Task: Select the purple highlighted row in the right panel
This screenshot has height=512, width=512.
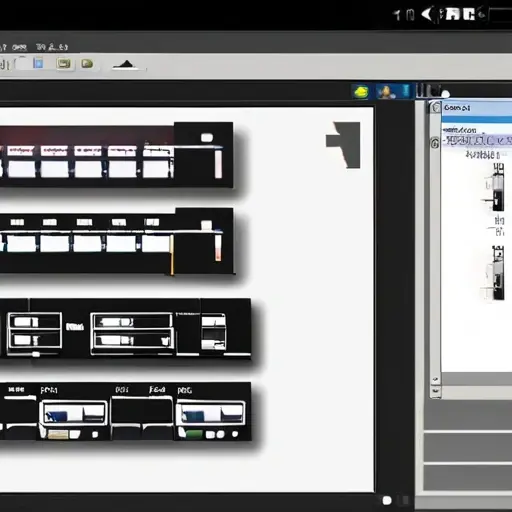Action: (477, 140)
